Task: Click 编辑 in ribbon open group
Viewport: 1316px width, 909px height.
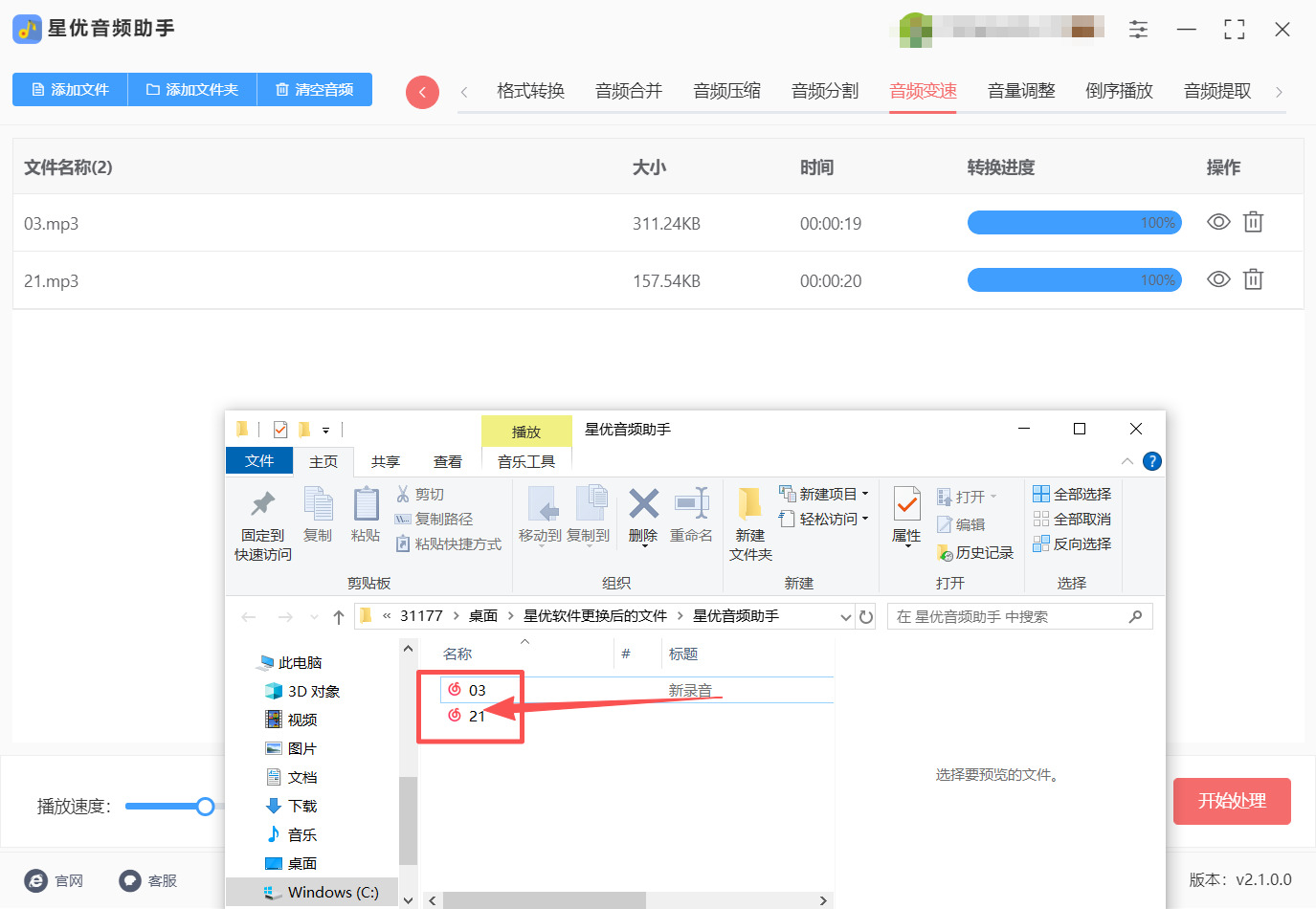Action: click(x=961, y=525)
